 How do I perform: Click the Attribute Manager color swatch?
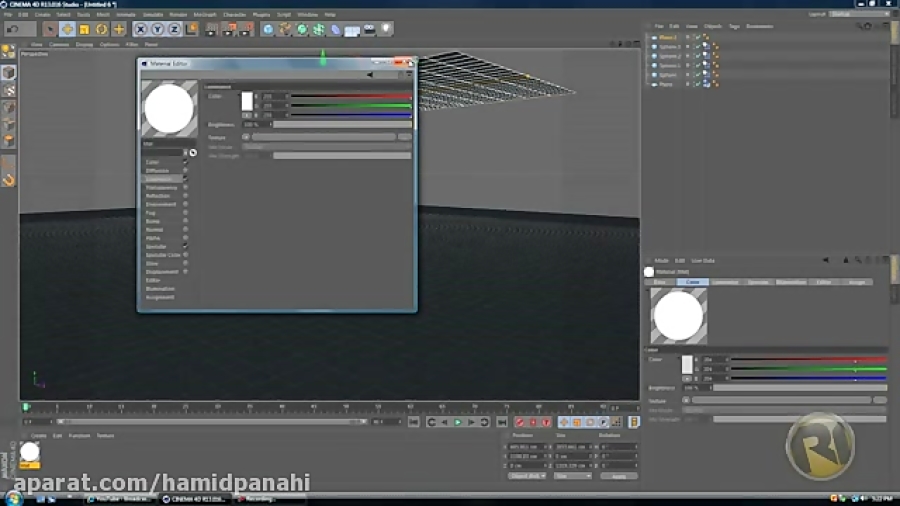[x=686, y=364]
